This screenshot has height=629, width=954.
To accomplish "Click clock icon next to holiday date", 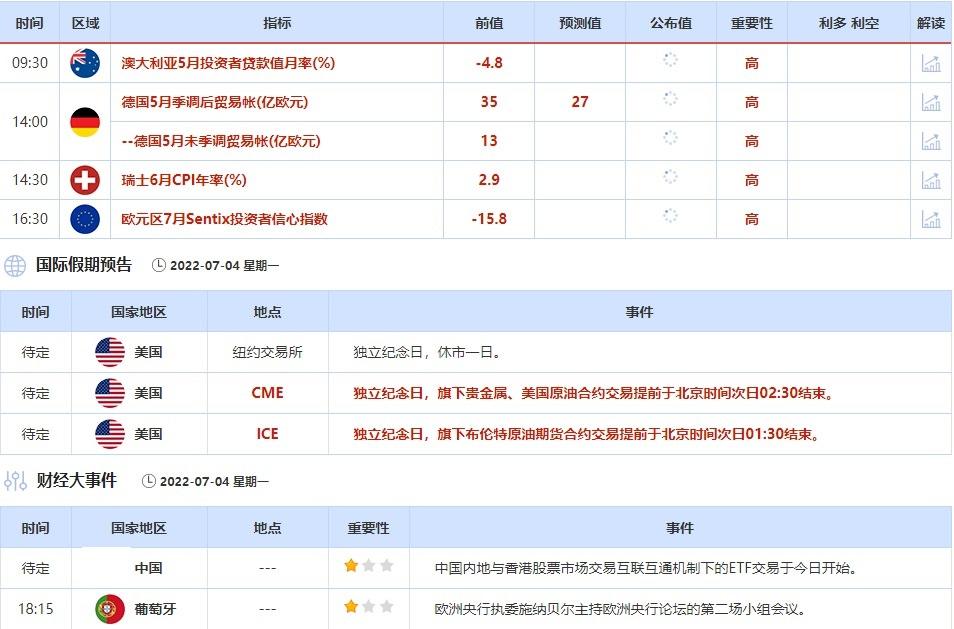I will pos(159,265).
